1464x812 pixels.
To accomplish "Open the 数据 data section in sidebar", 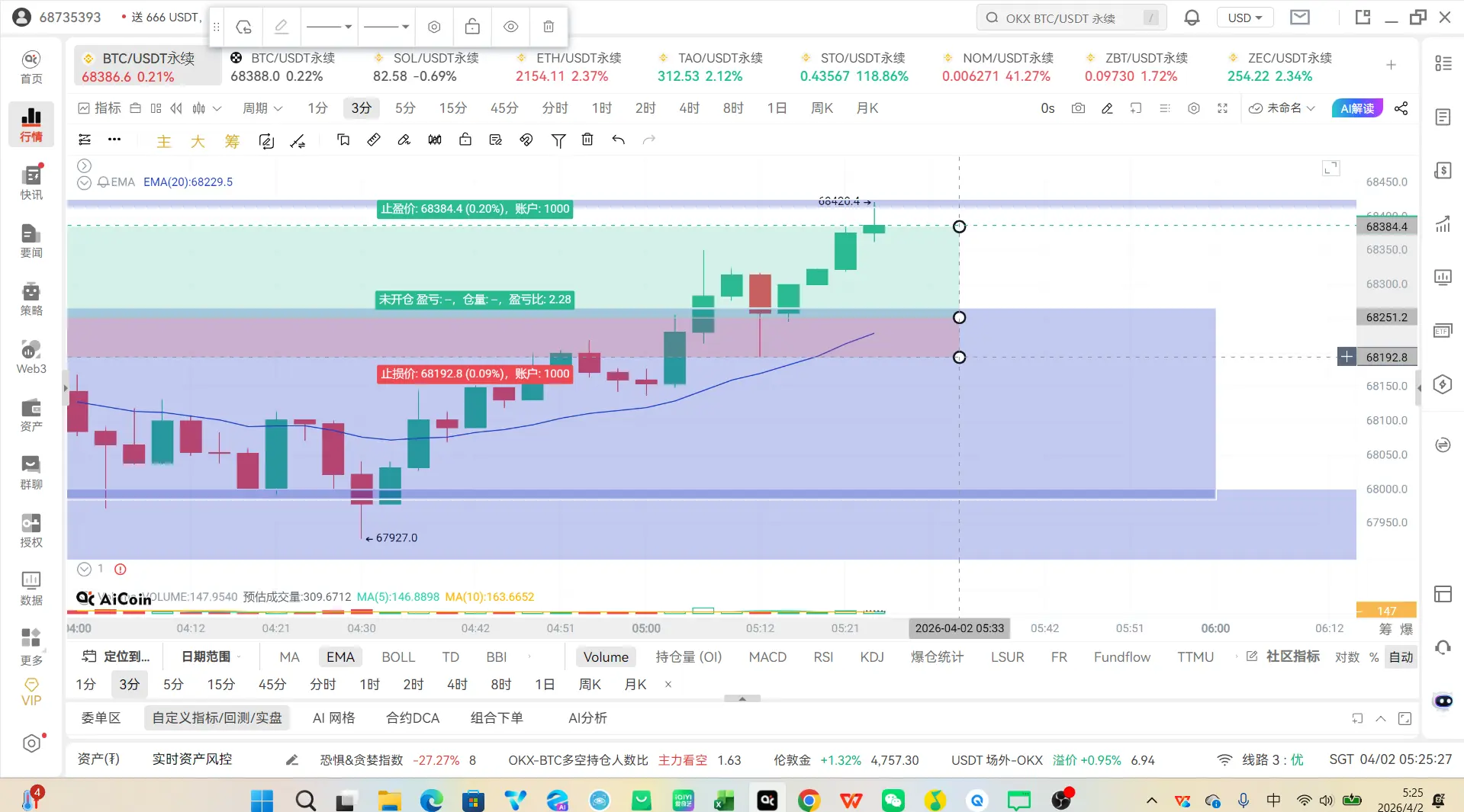I will [x=31, y=589].
